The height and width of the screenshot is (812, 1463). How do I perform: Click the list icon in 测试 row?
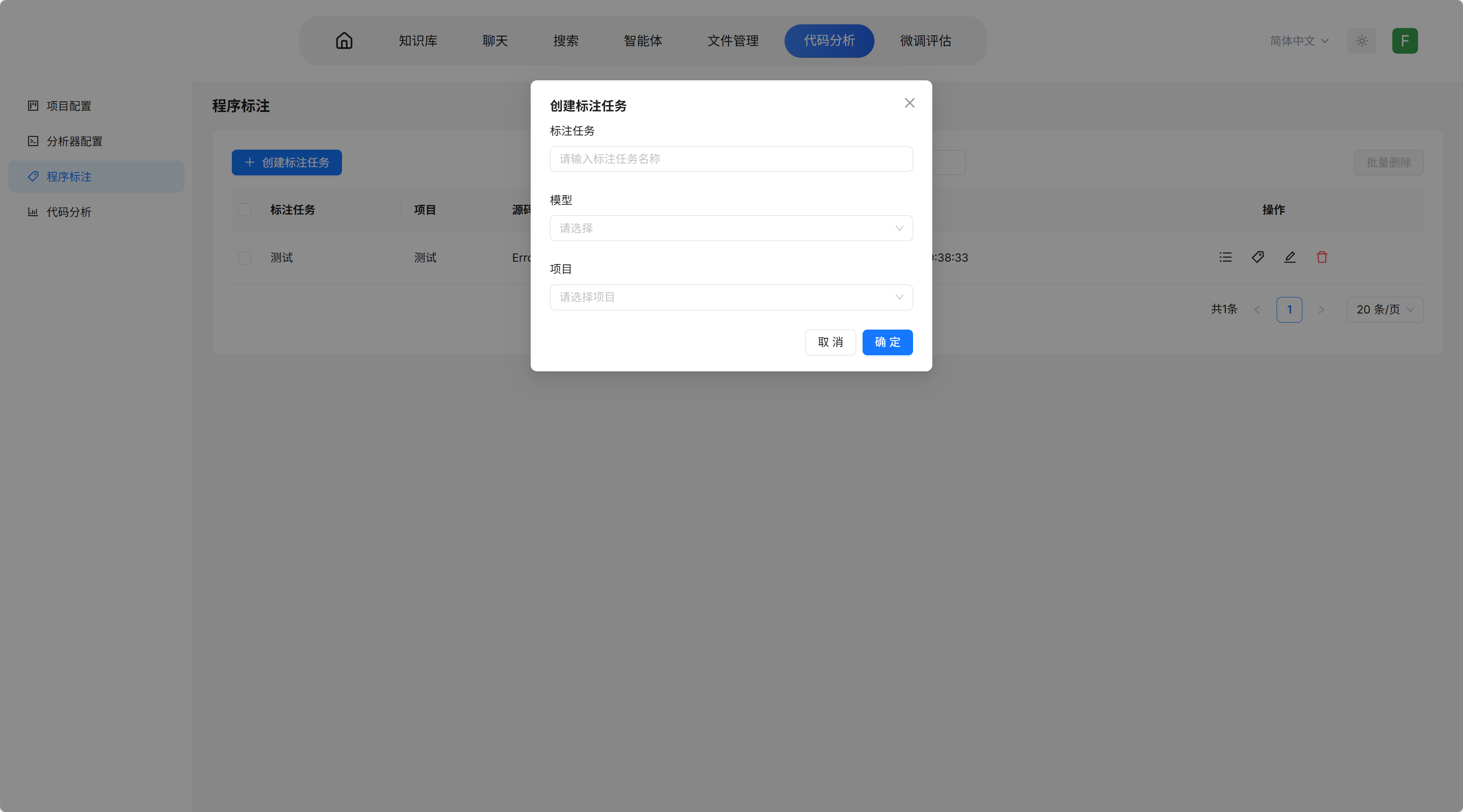click(1226, 257)
